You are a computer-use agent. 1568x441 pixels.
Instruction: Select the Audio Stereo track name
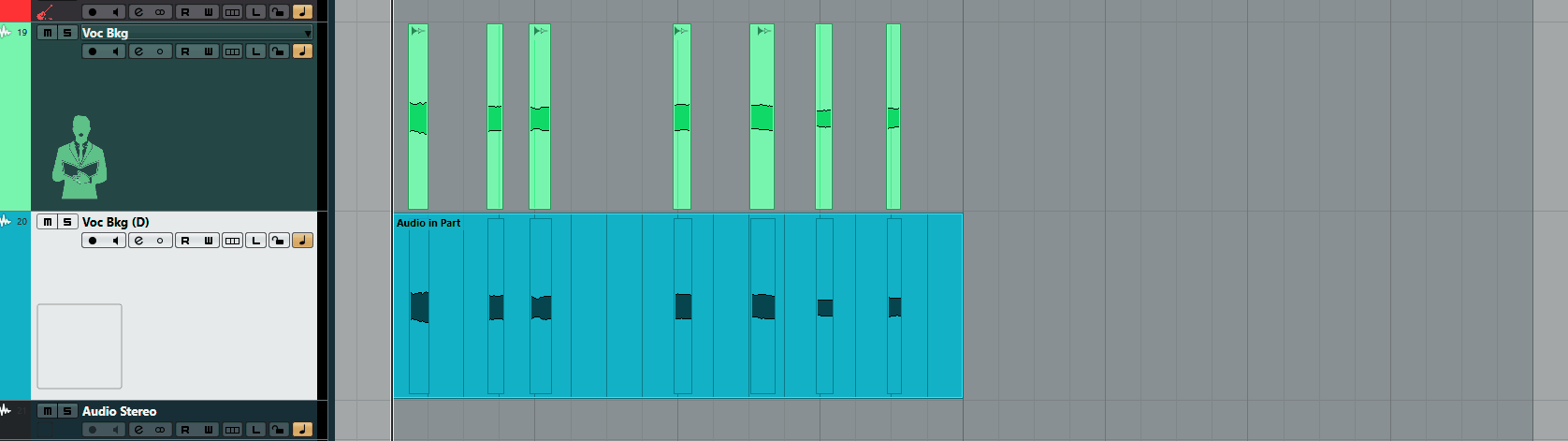tap(119, 411)
